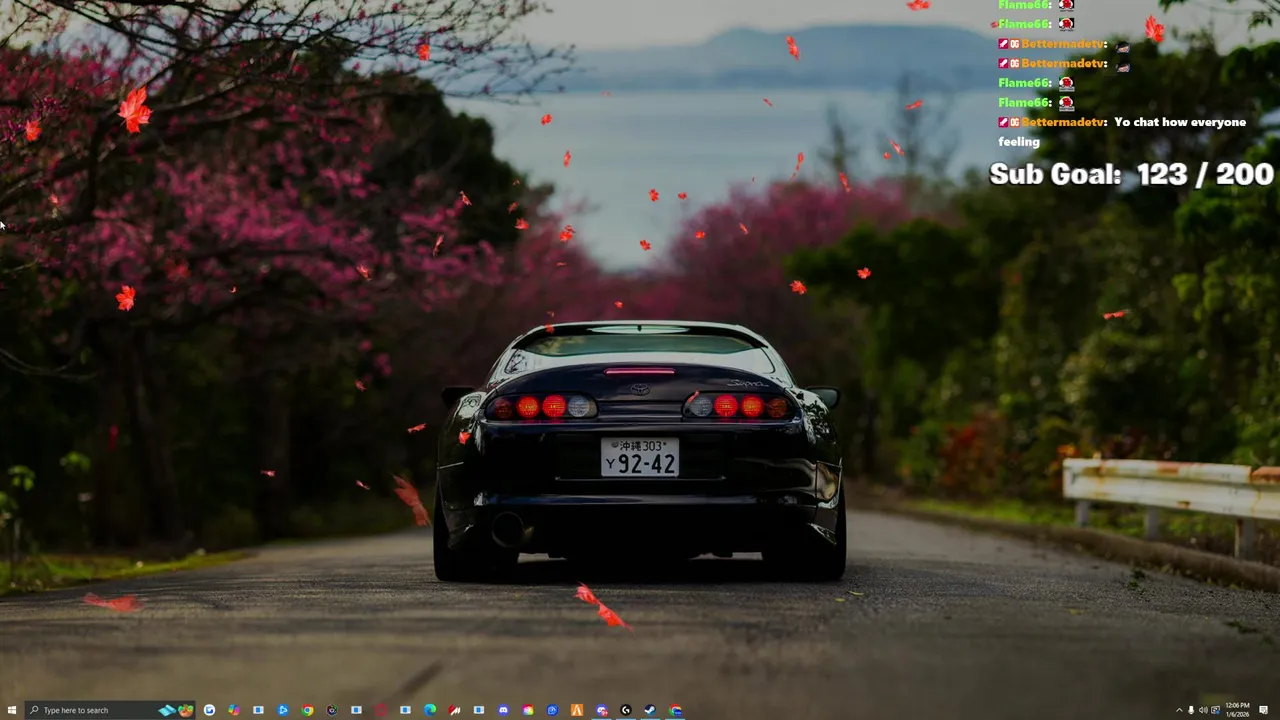Open the dark hexagon app on taskbar
Image resolution: width=1280 pixels, height=720 pixels.
point(332,710)
